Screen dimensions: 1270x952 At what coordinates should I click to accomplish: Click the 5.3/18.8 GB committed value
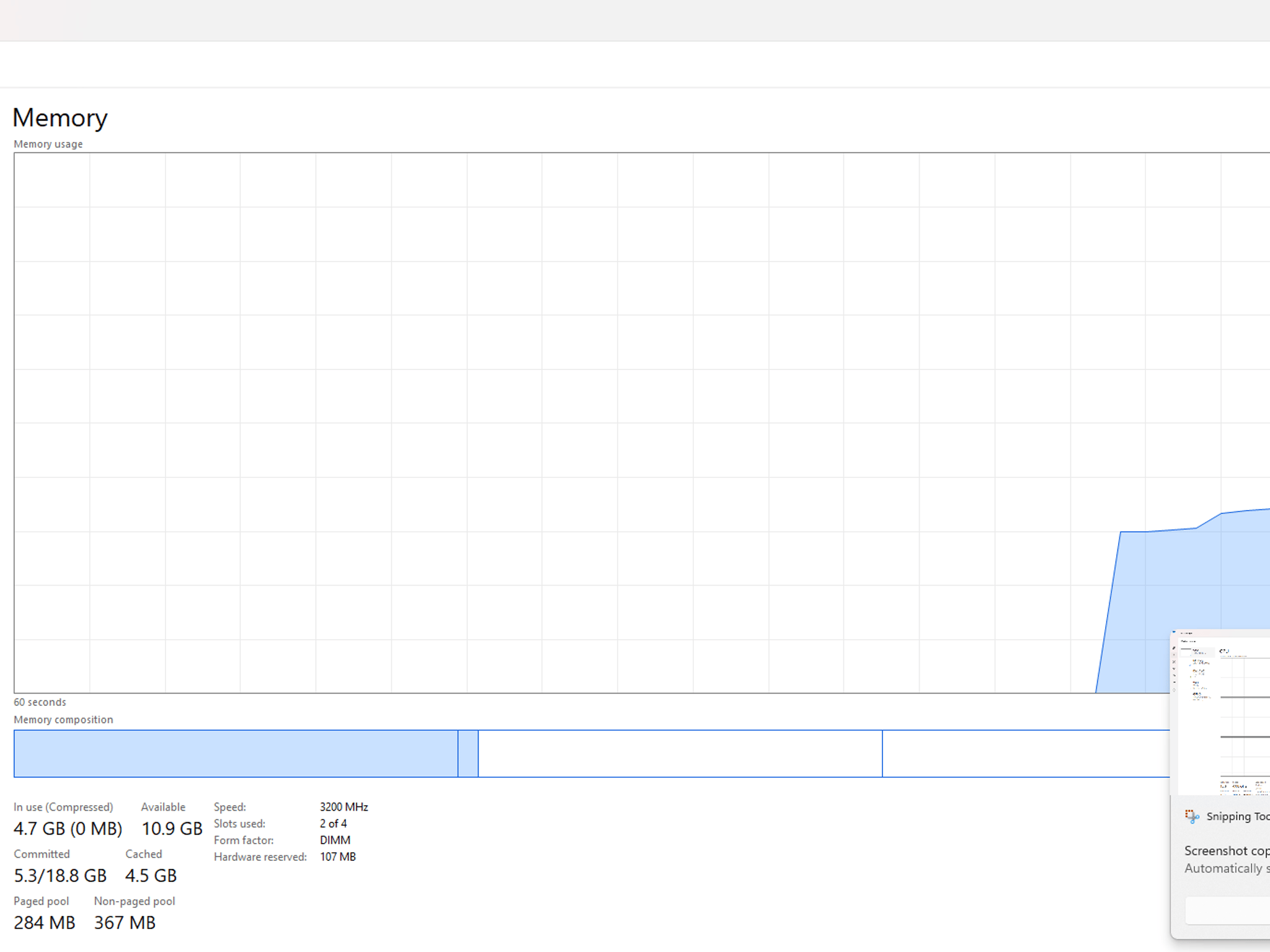point(60,876)
